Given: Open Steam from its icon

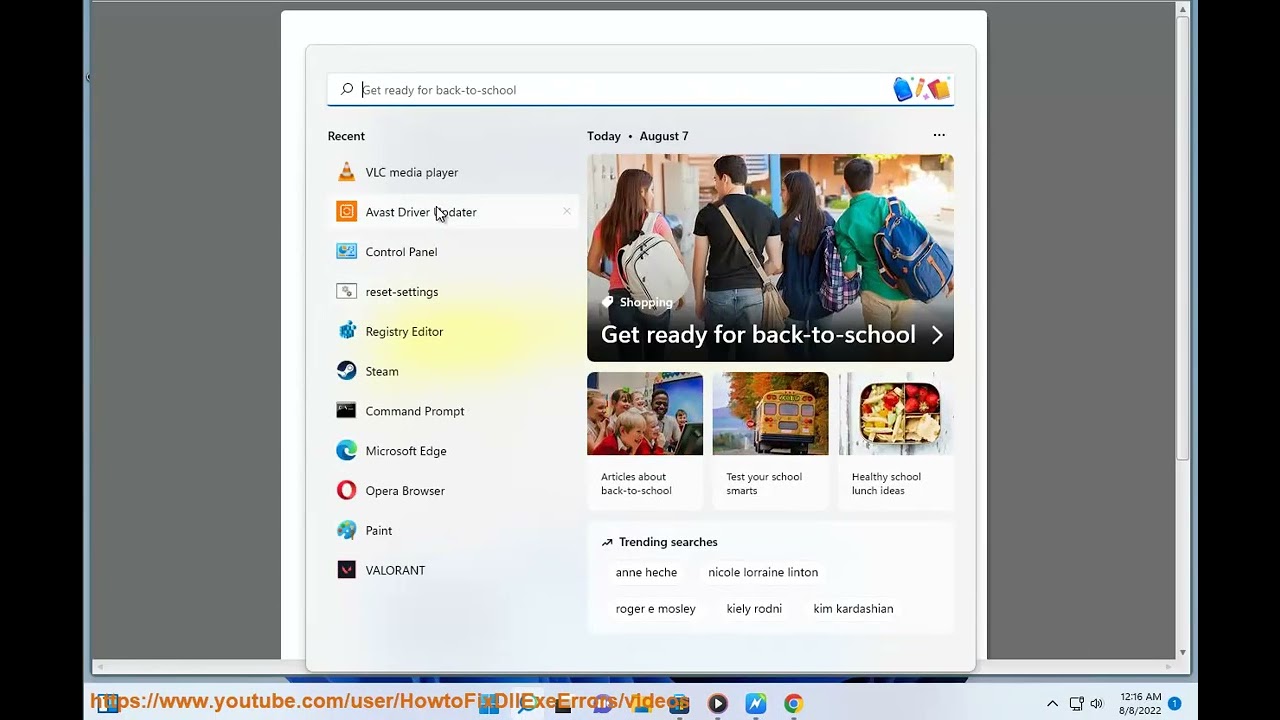Looking at the screenshot, I should click(x=346, y=371).
